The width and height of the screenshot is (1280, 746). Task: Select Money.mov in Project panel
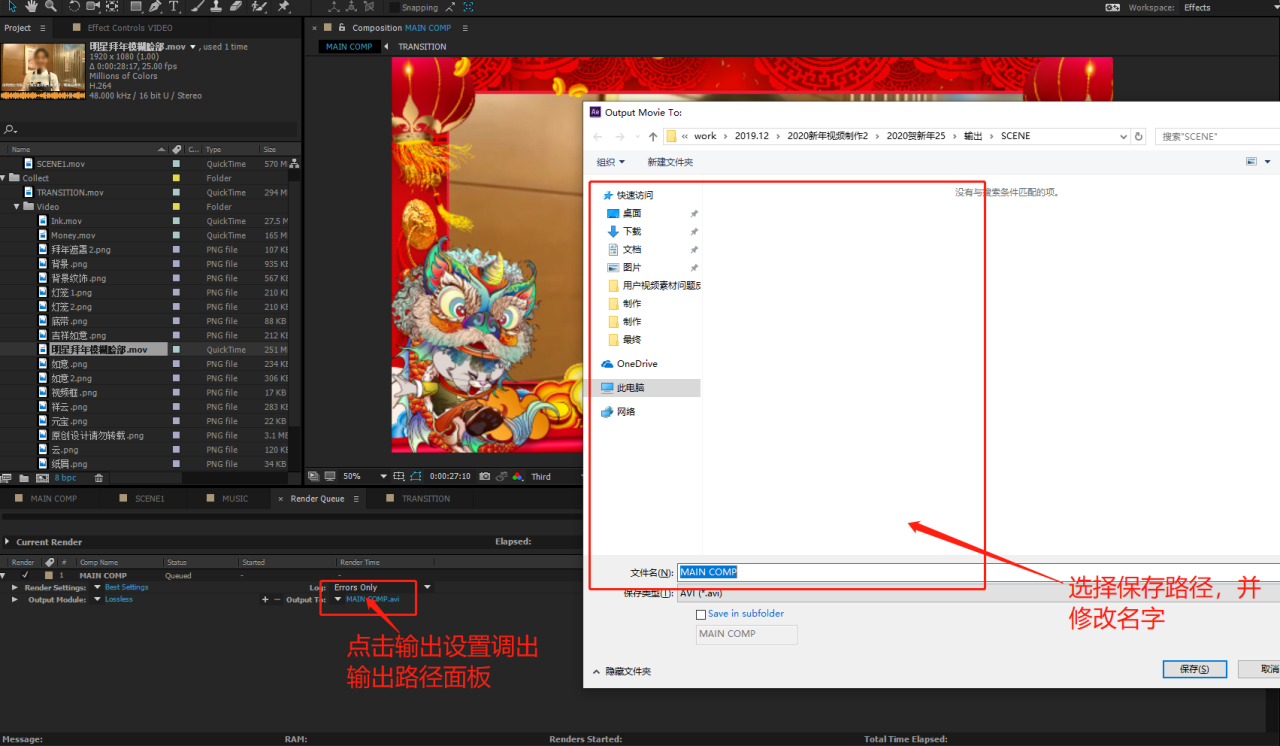point(73,236)
